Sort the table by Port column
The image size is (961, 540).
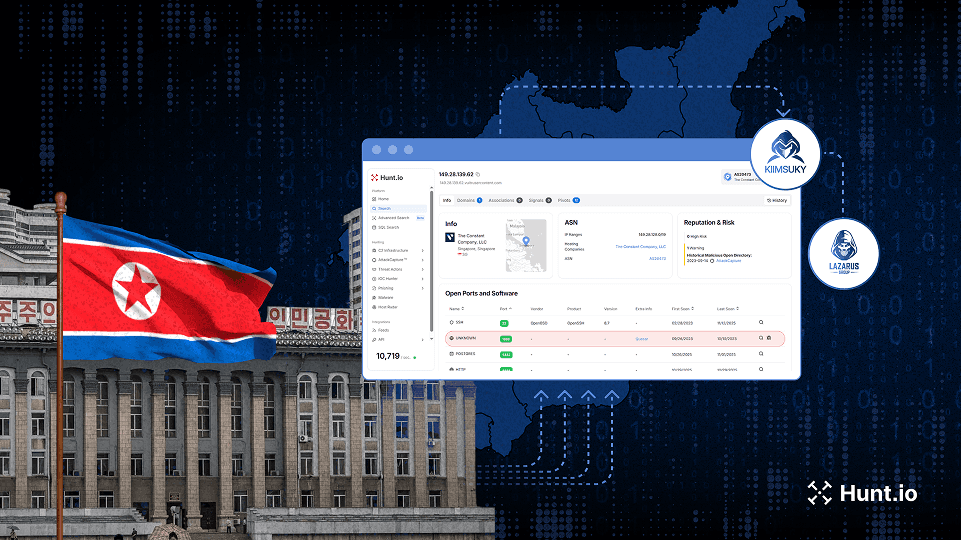[506, 309]
